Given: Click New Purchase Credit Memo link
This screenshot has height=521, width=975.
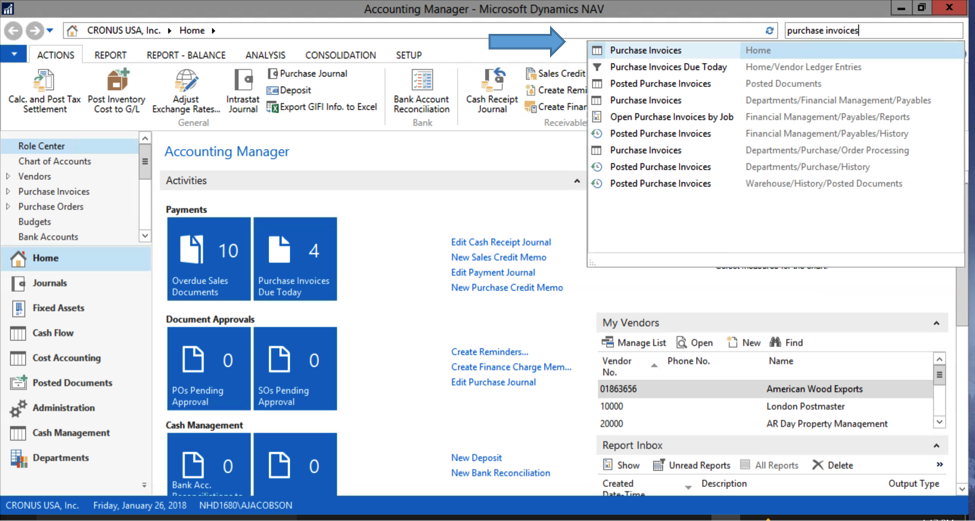Looking at the screenshot, I should [x=507, y=288].
